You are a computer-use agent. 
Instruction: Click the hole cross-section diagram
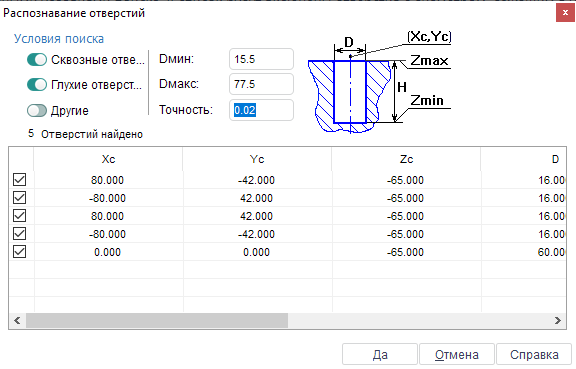pos(379,82)
